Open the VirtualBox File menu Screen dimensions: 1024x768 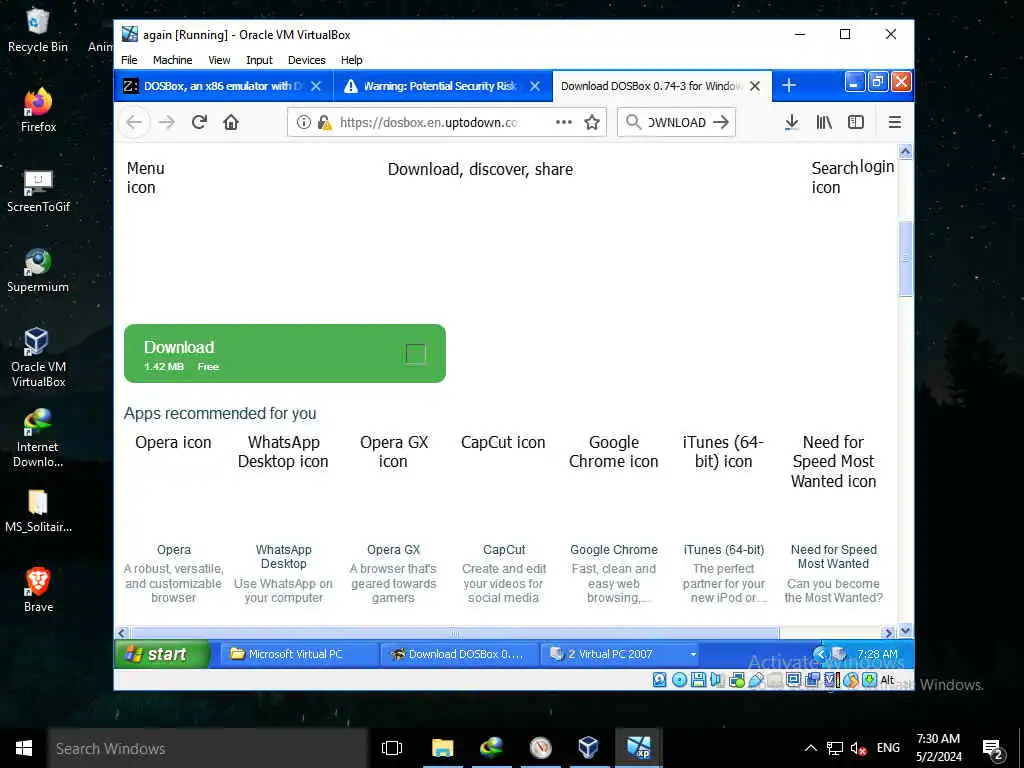coord(129,60)
